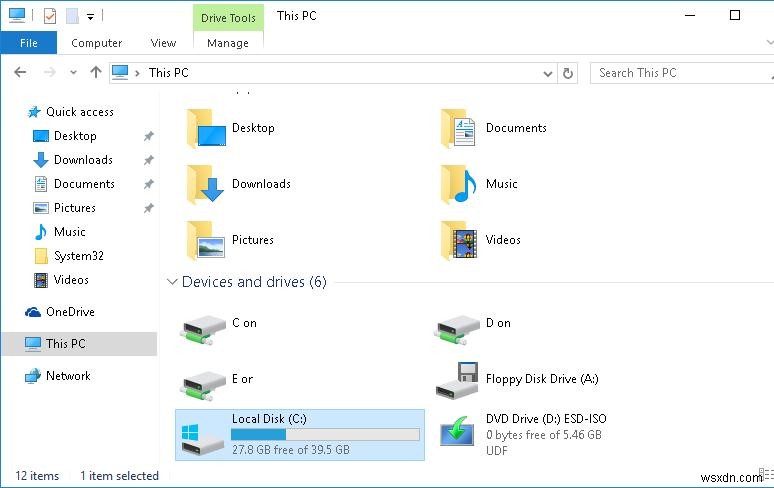The height and width of the screenshot is (488, 774).
Task: Click pin icon next to sidebar Desktop
Action: [149, 136]
